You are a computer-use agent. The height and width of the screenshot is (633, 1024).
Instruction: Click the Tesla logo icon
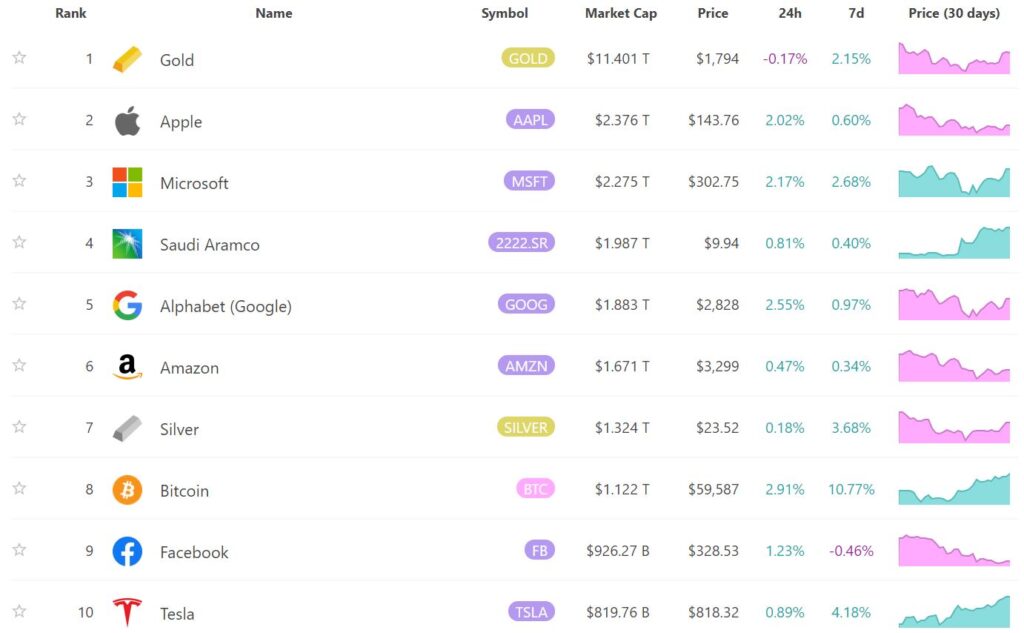point(127,612)
